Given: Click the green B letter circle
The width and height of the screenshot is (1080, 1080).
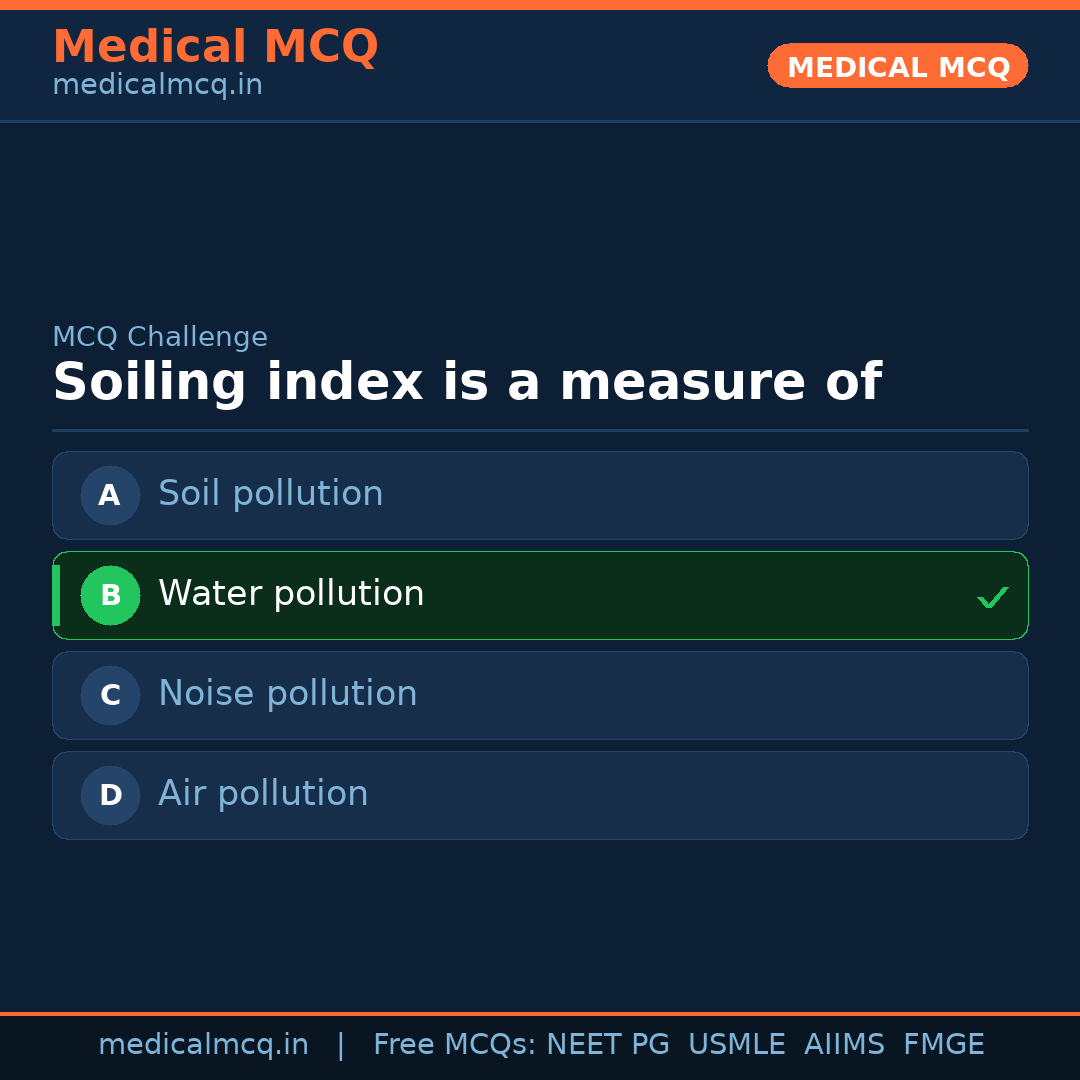Looking at the screenshot, I should [x=110, y=595].
